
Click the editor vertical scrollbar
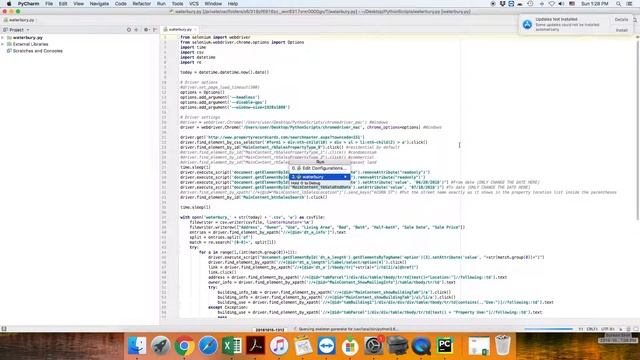click(638, 131)
